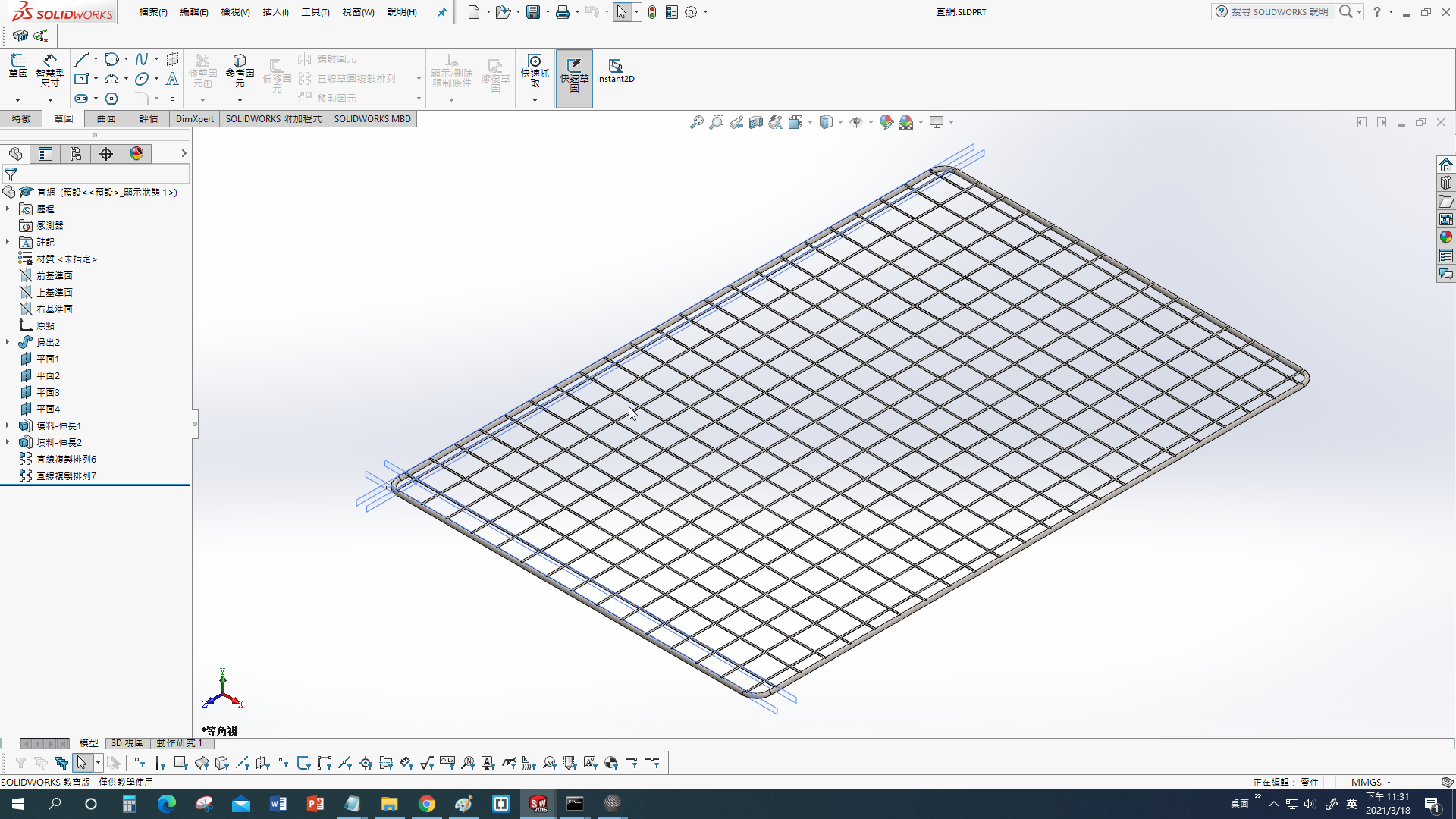Image resolution: width=1456 pixels, height=819 pixels.
Task: Pin the menu bar pushpin icon
Action: (441, 12)
